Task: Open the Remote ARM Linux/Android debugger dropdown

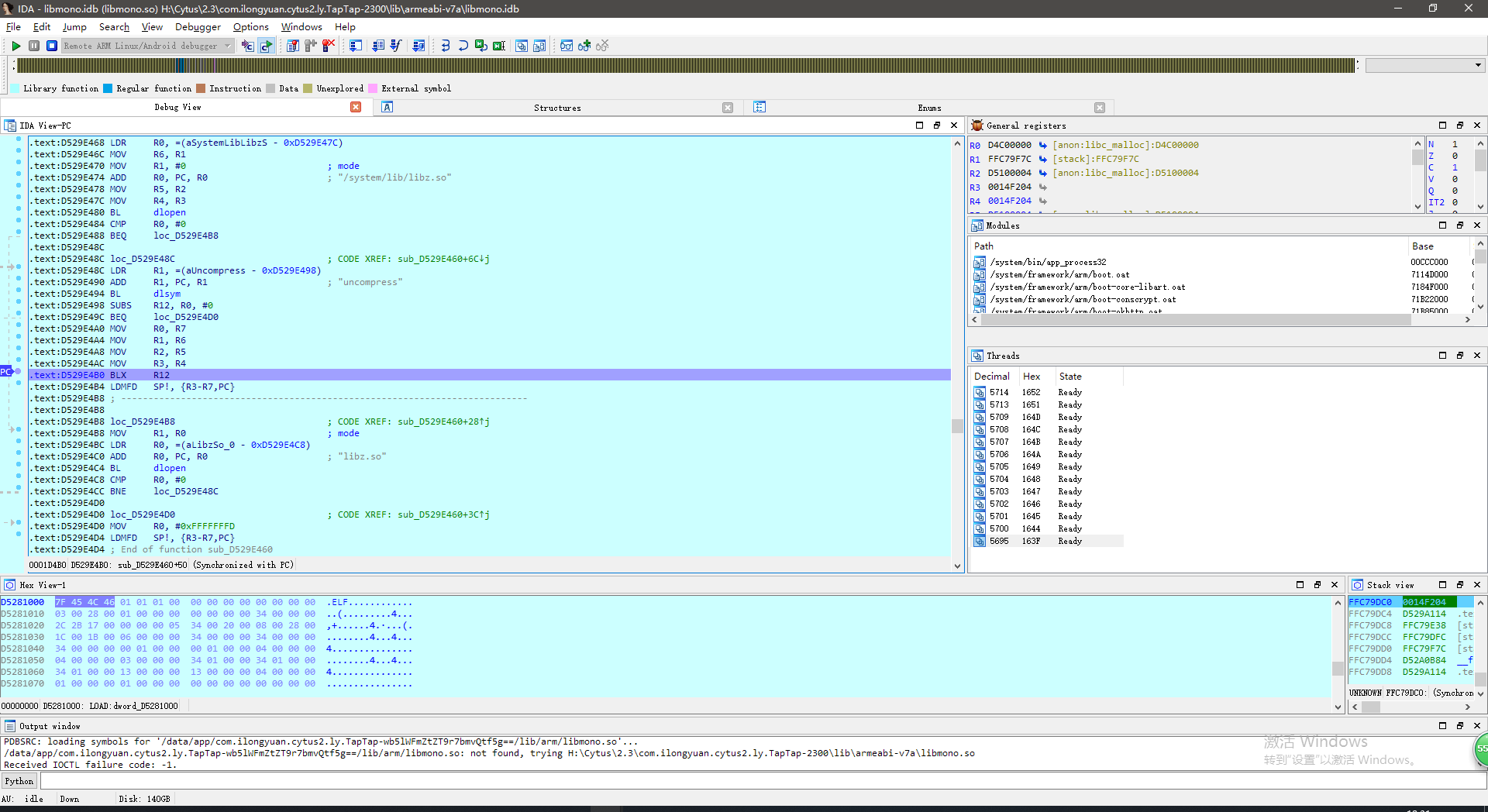Action: [x=227, y=46]
